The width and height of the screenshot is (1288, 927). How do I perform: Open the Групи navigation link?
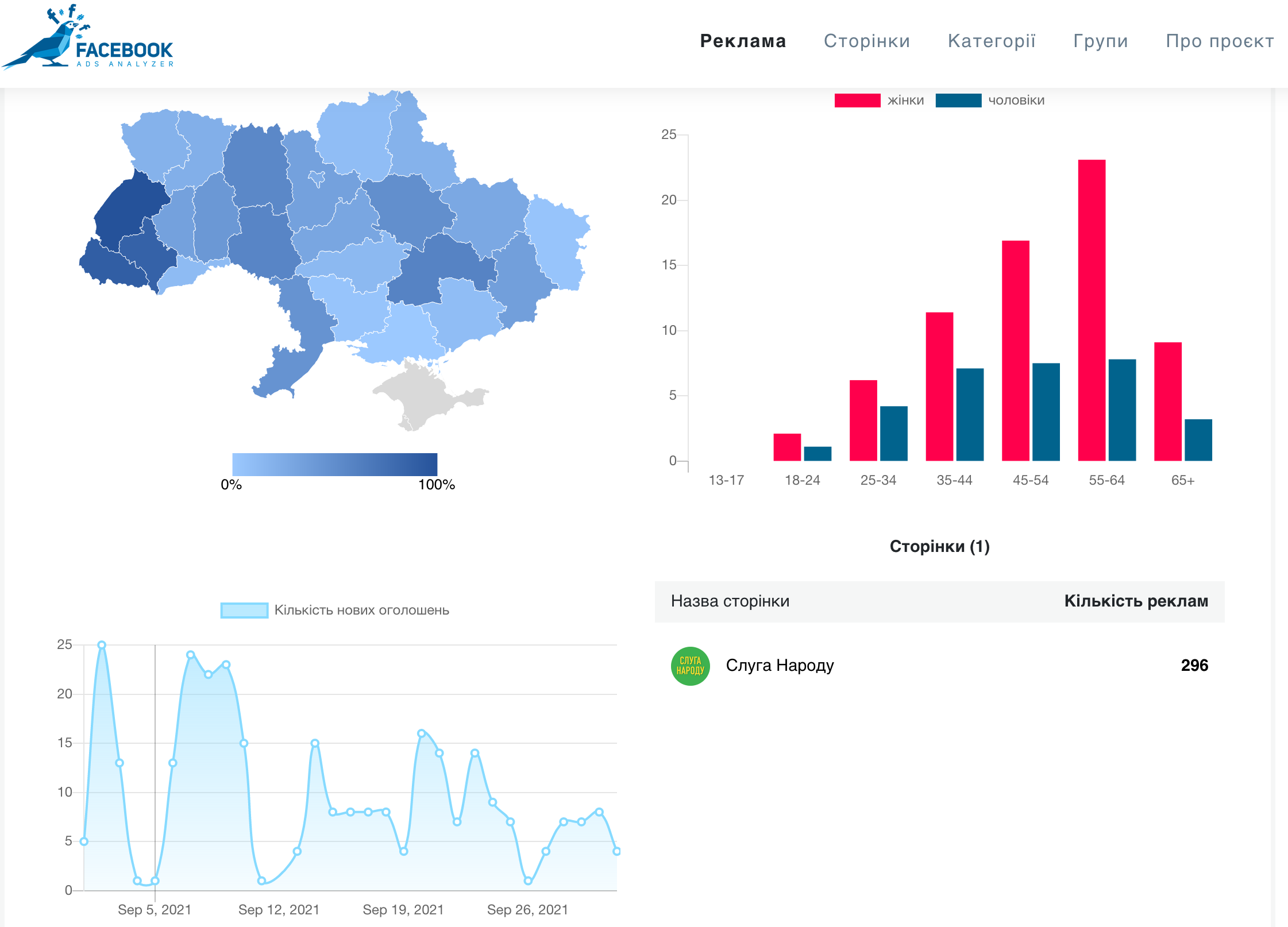[x=1100, y=41]
